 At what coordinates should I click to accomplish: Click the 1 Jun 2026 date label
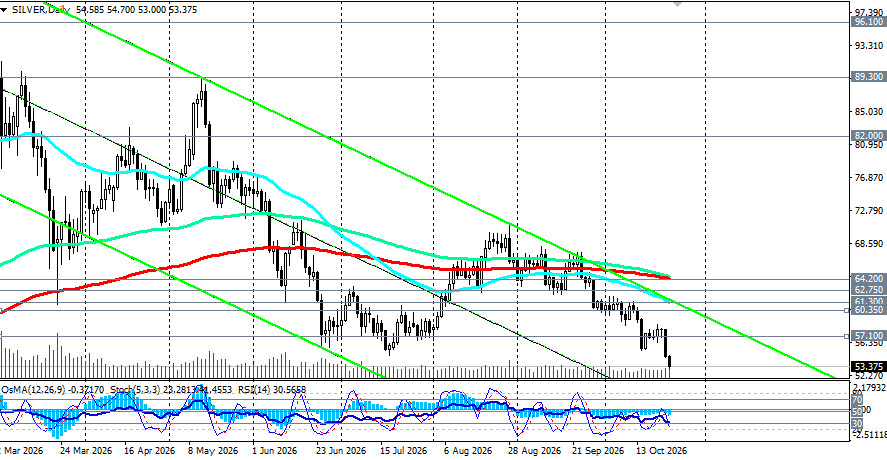(275, 451)
